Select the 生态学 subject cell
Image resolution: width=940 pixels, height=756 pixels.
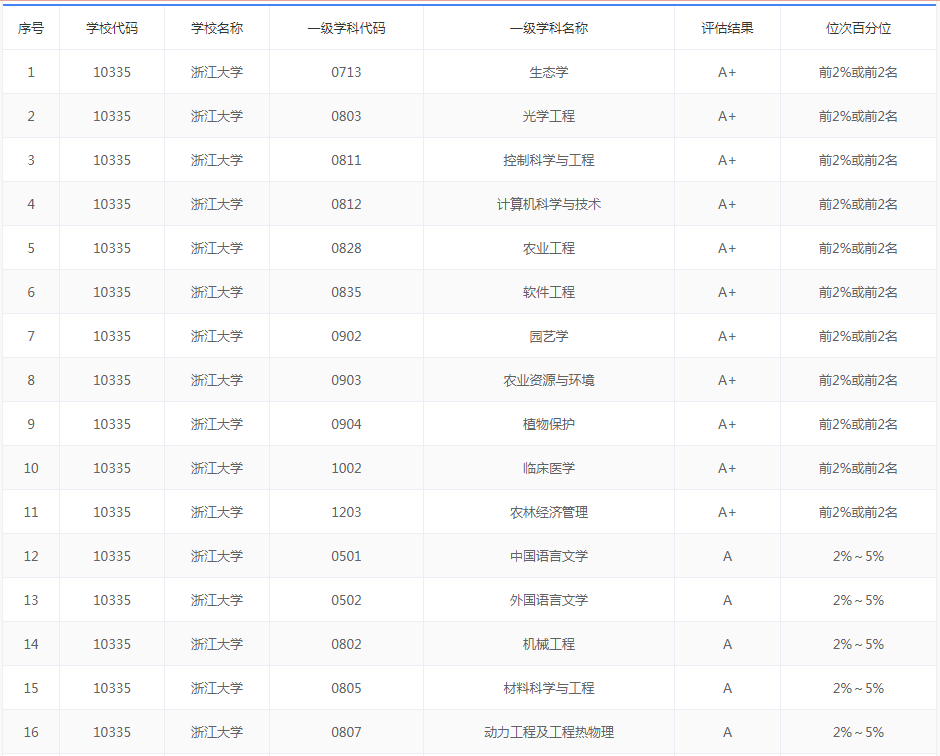pos(549,72)
